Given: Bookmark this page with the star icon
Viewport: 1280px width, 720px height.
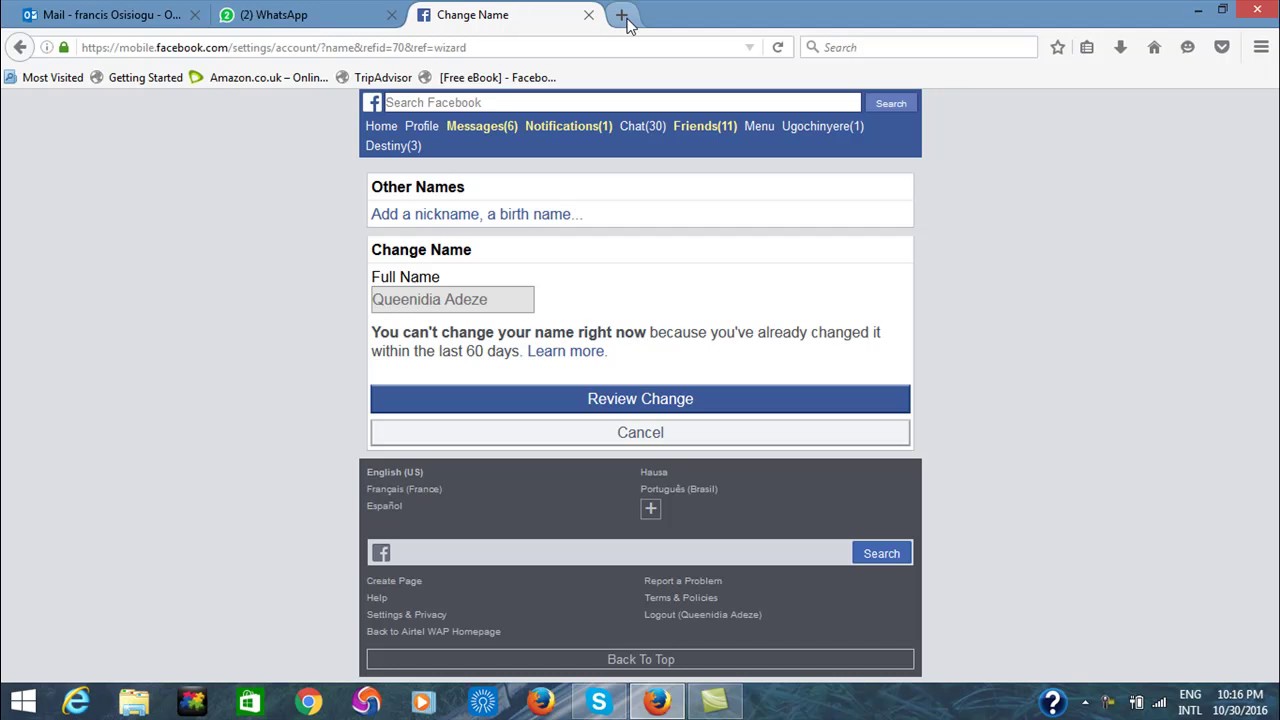Looking at the screenshot, I should (1057, 47).
